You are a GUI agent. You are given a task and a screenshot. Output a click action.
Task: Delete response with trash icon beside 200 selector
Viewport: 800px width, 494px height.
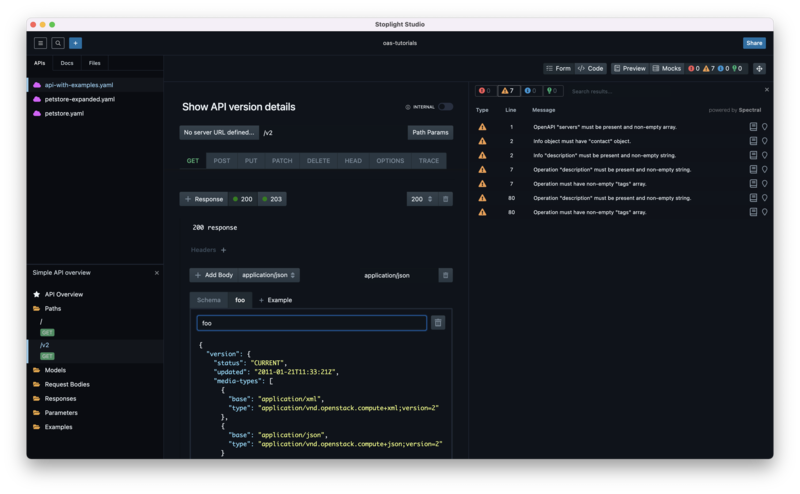[445, 199]
